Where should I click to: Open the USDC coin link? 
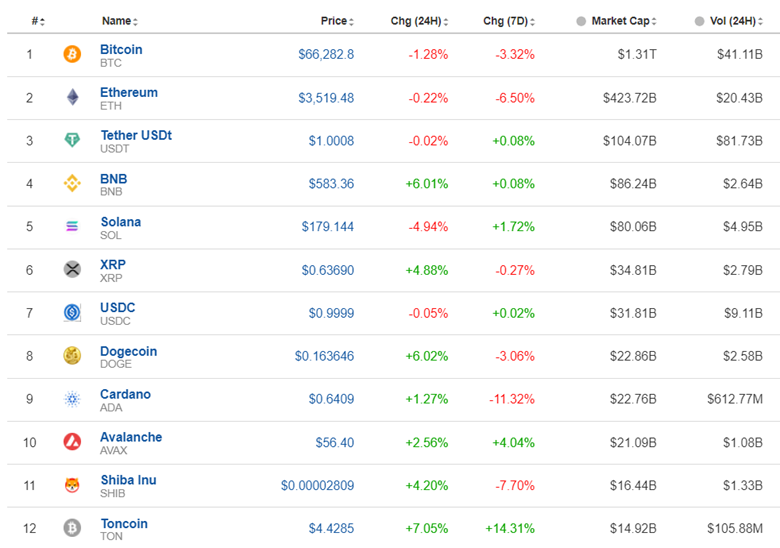(117, 307)
